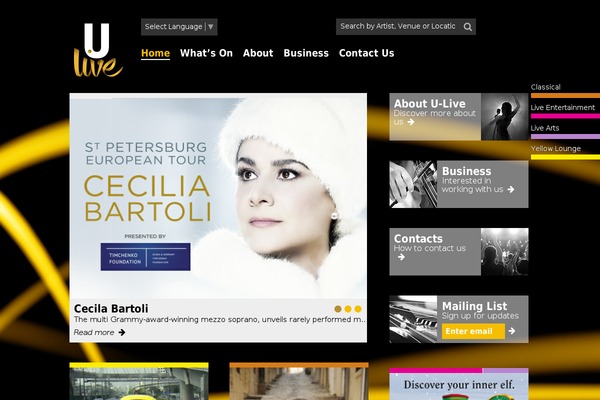The height and width of the screenshot is (400, 600).
Task: Click the Cecila Bartoli slide title
Action: (111, 309)
